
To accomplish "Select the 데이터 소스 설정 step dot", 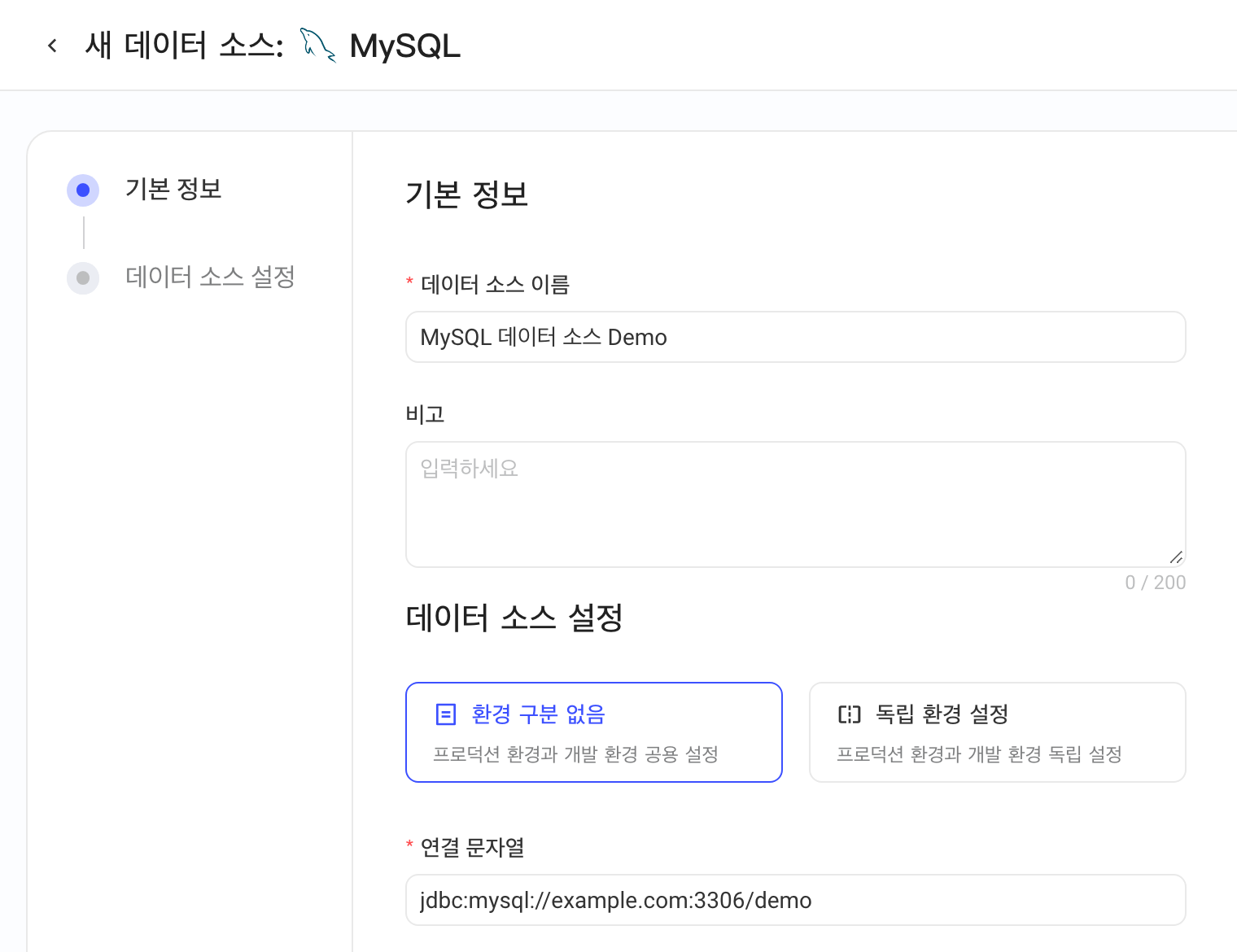I will pos(83,278).
